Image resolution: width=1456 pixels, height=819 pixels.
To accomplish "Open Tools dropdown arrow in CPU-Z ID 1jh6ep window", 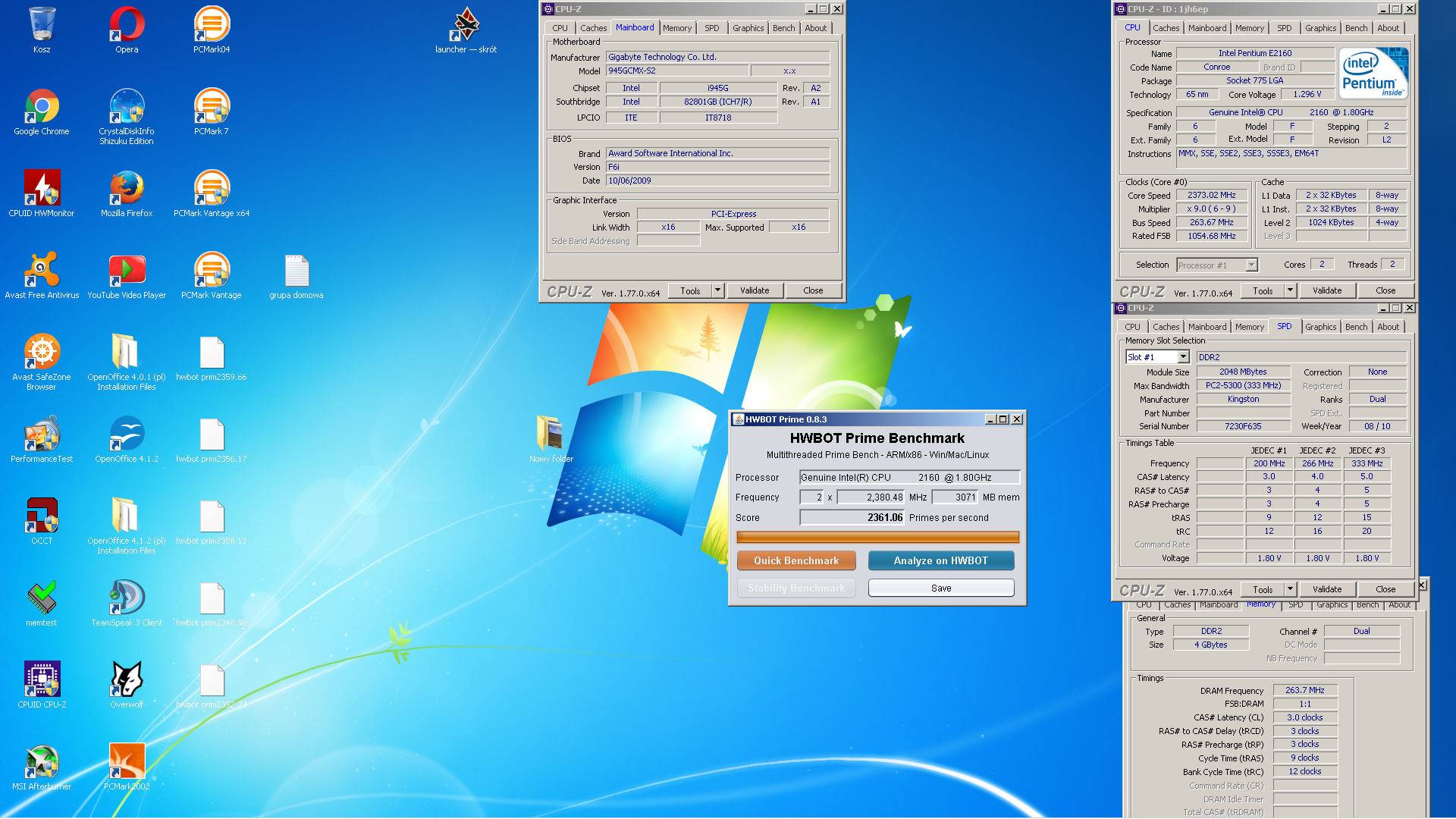I will point(1290,290).
